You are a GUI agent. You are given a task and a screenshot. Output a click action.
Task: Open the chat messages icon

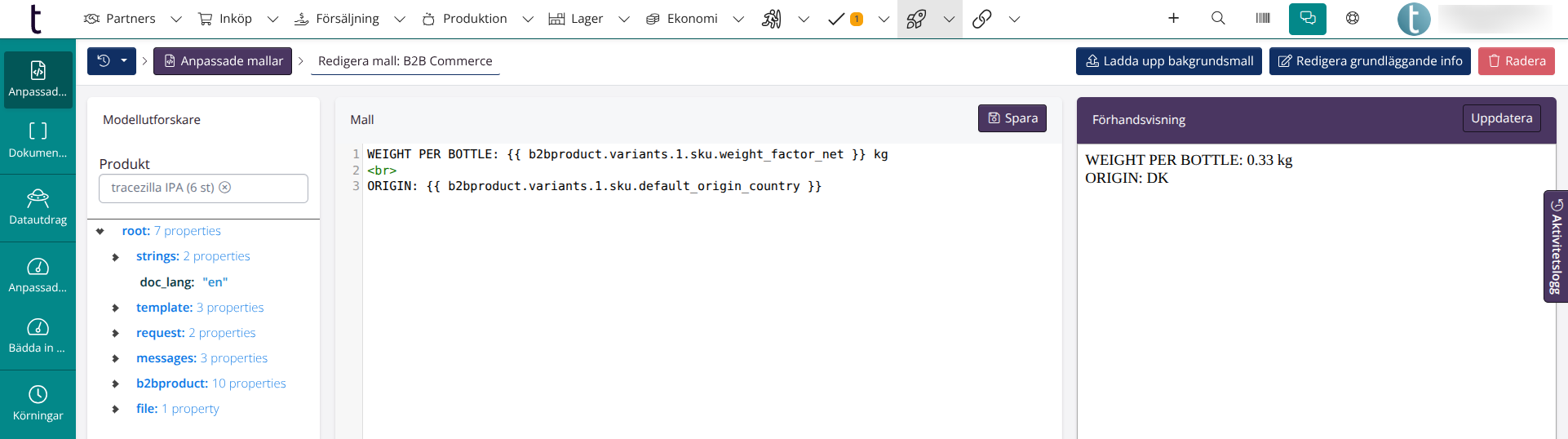[1307, 18]
